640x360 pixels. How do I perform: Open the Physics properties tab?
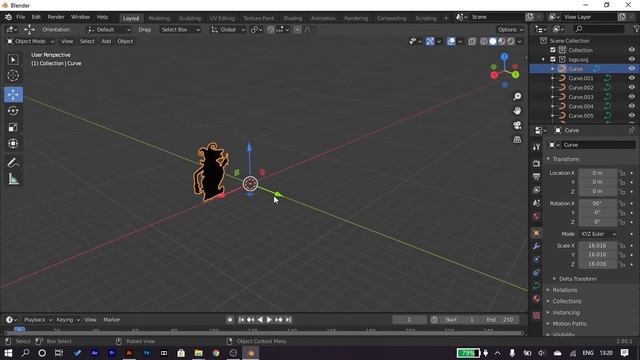536,259
